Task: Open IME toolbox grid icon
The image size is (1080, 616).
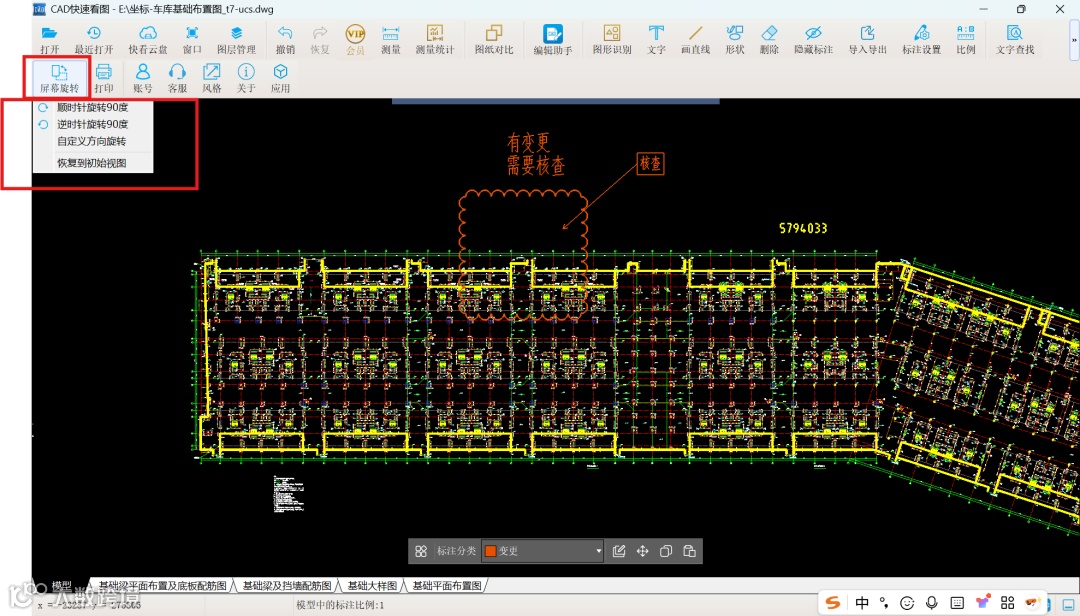Action: (x=1008, y=603)
